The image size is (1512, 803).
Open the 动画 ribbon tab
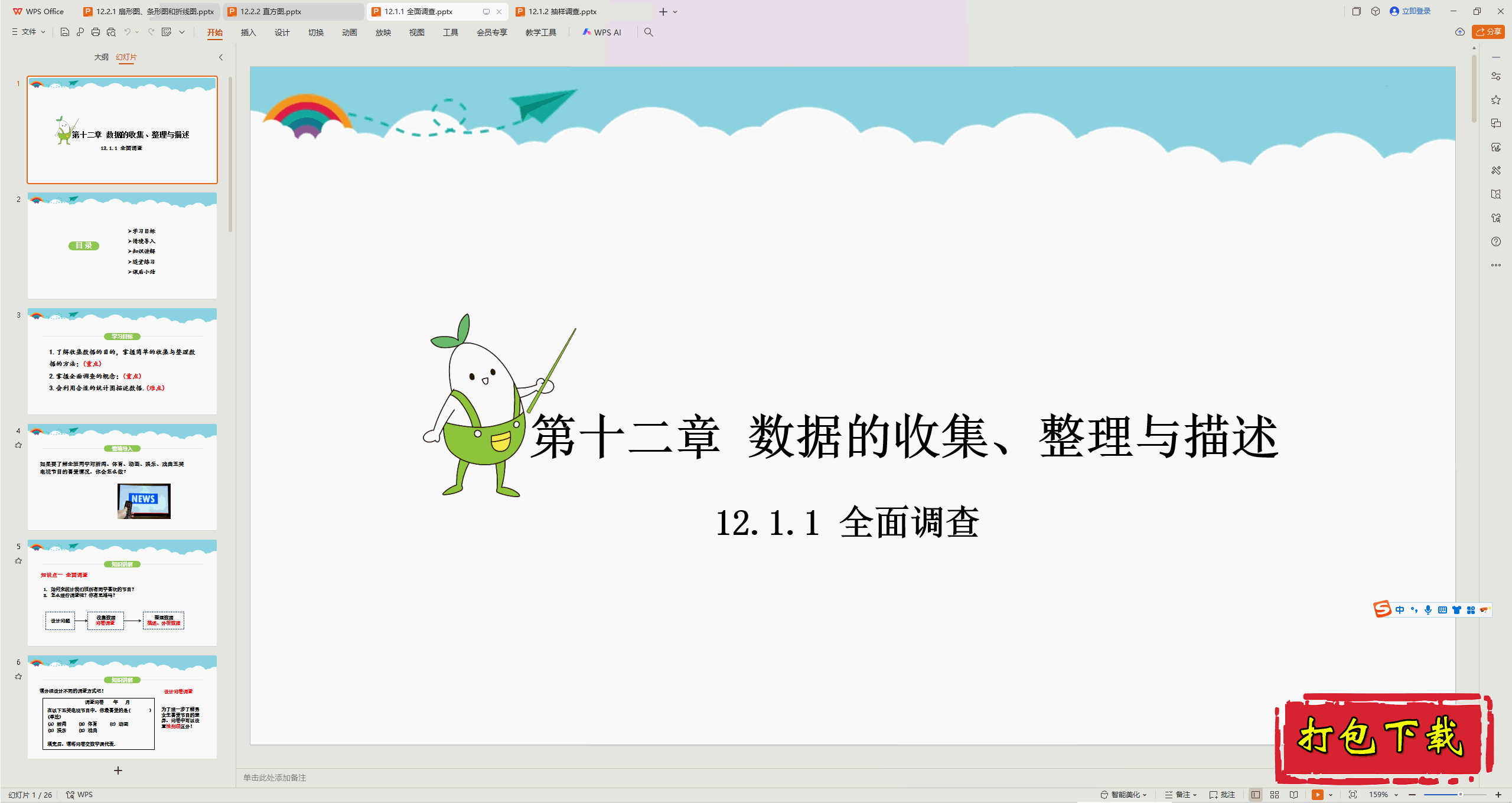[x=349, y=32]
